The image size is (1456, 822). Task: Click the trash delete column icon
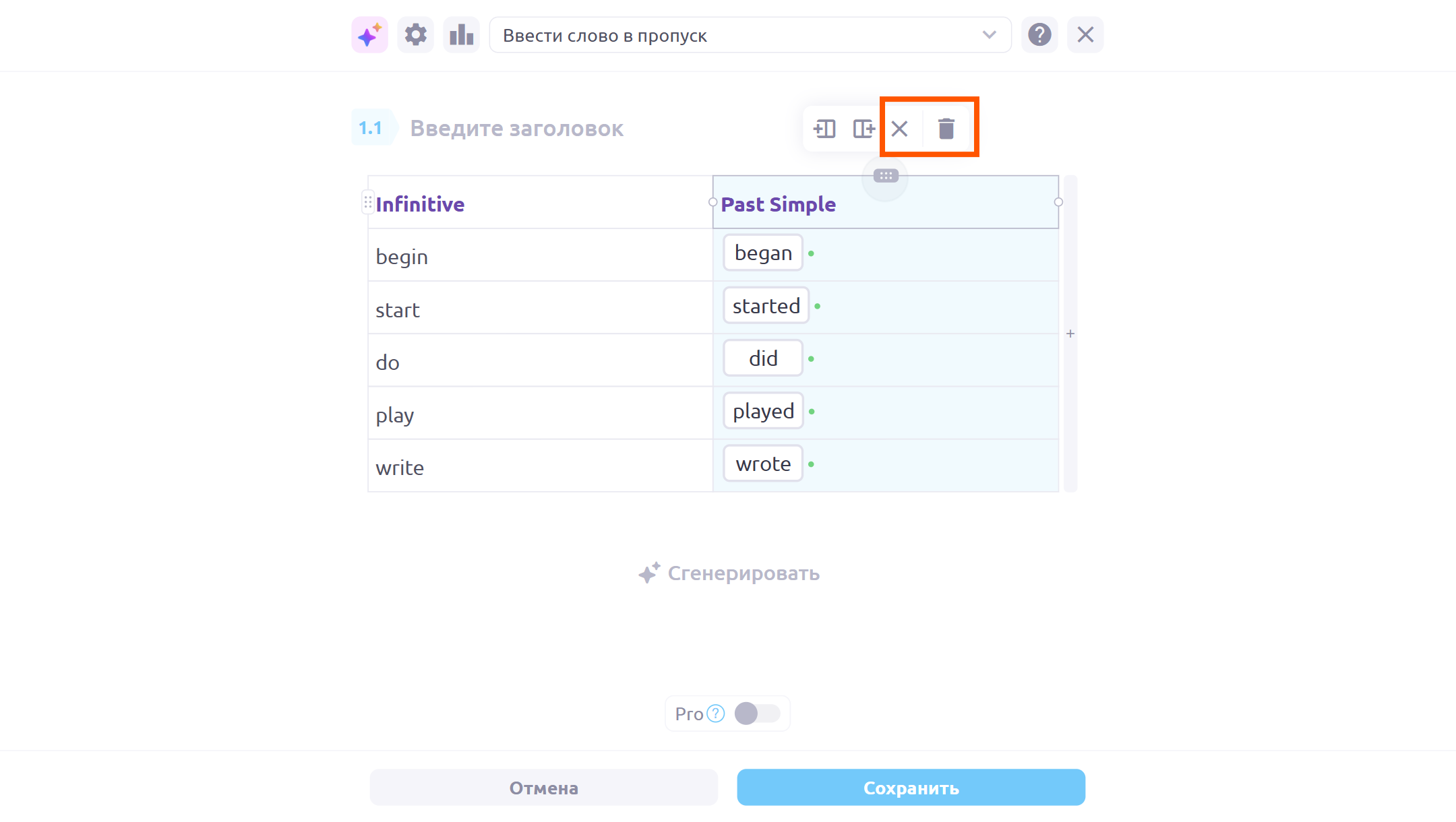point(946,129)
